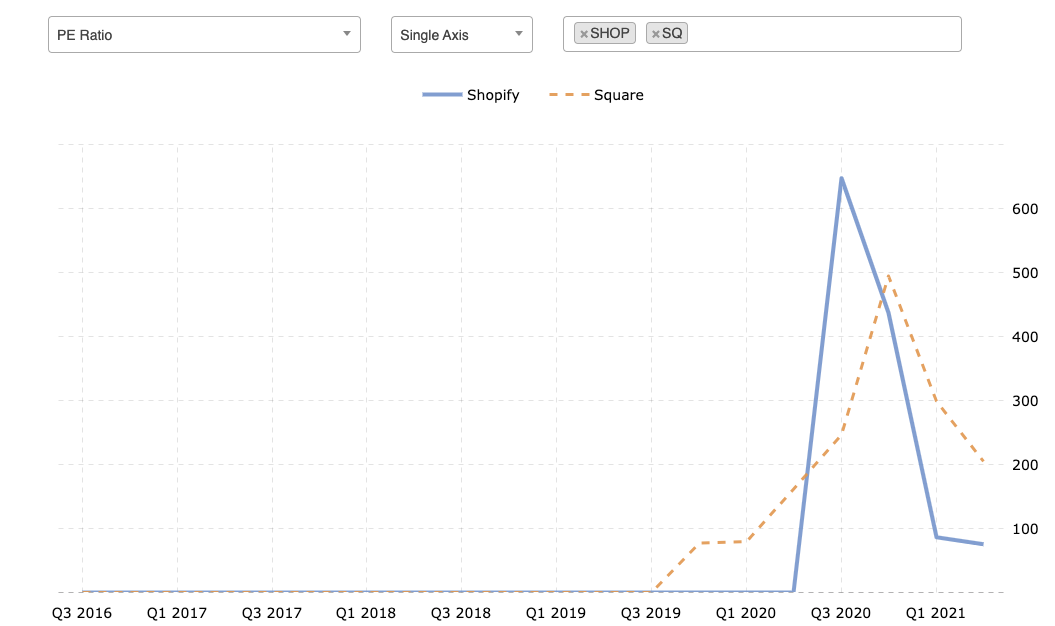This screenshot has width=1055, height=626.
Task: Click the Q3 2020 axis label
Action: point(840,613)
